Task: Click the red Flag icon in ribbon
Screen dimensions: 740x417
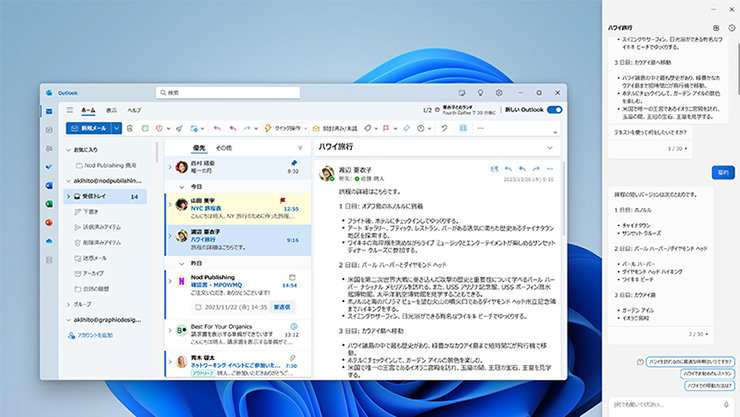Action: click(x=386, y=128)
